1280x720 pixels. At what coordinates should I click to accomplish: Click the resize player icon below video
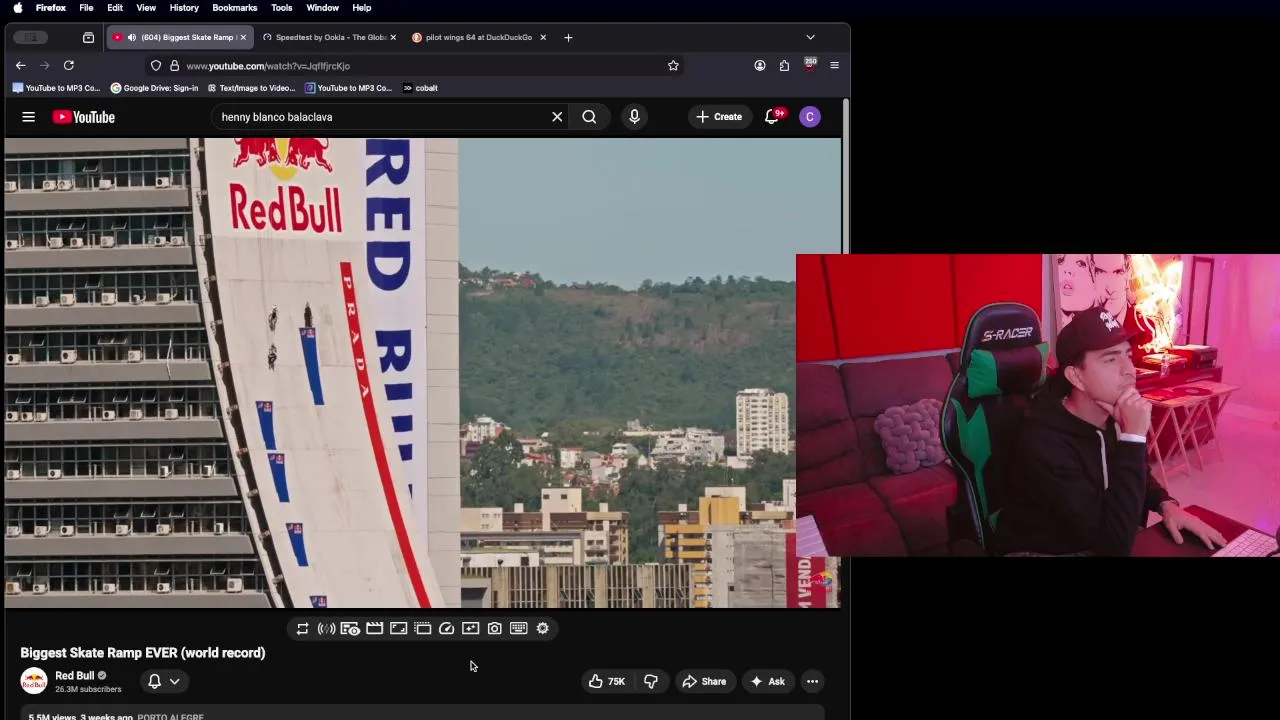398,628
